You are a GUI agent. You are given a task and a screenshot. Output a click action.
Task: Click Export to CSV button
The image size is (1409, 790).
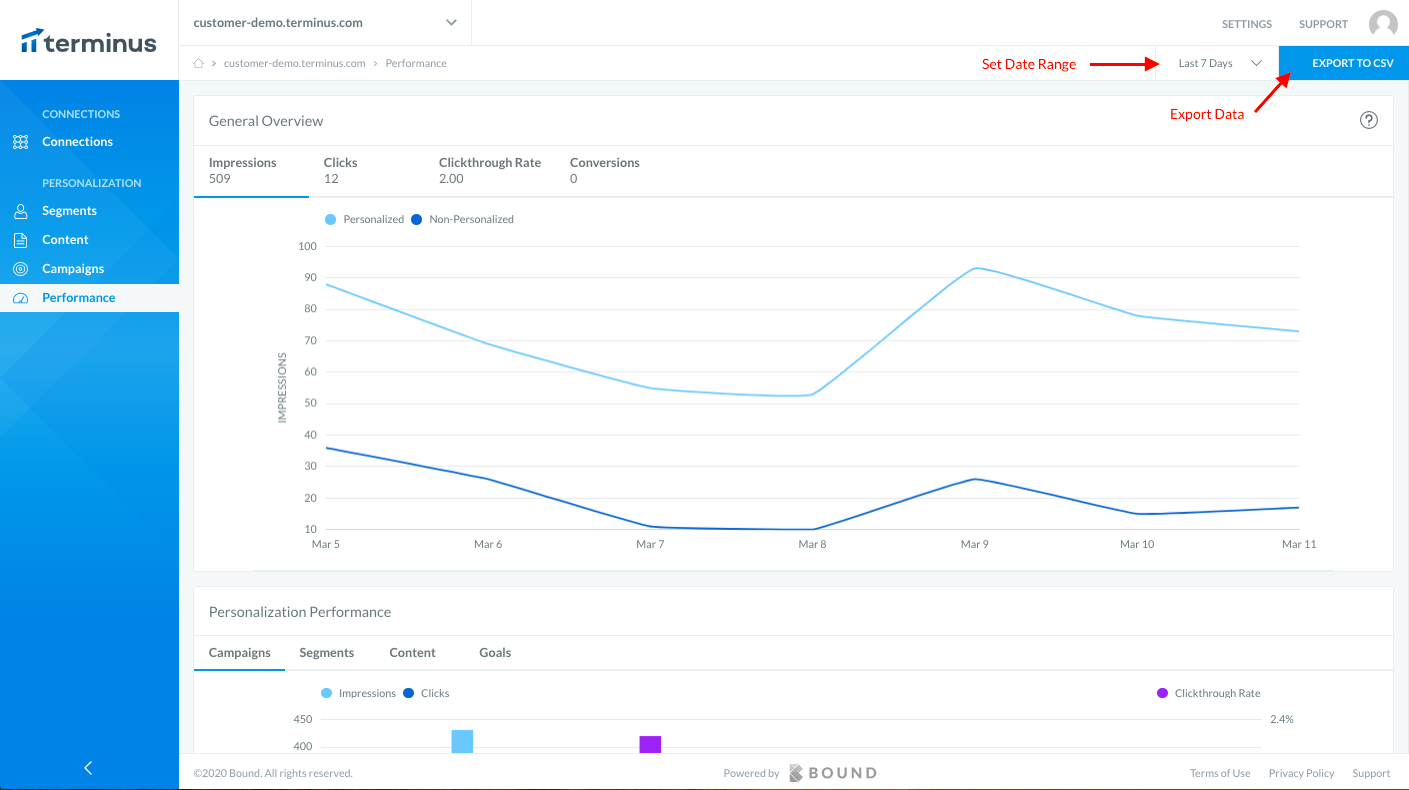(x=1344, y=63)
